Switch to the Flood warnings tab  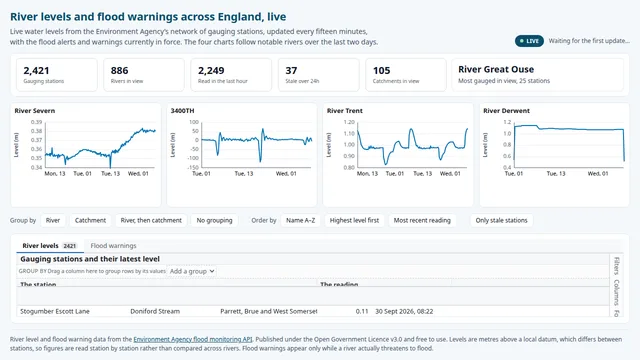(113, 246)
